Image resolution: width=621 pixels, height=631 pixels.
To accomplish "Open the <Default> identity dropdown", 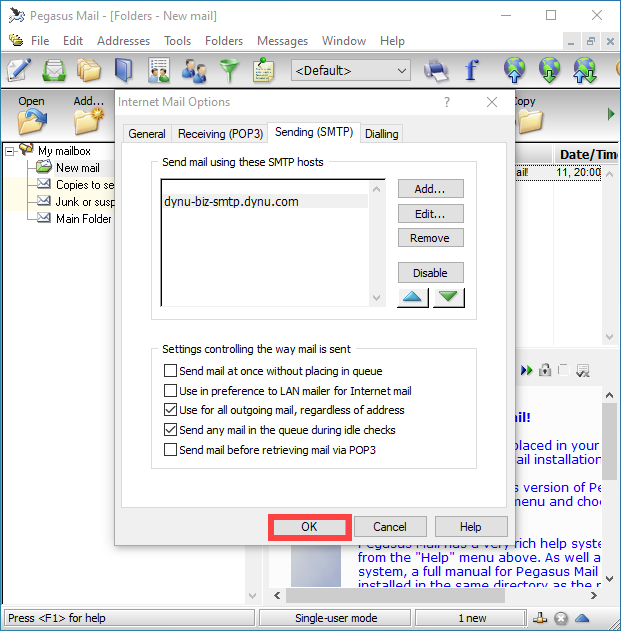I will [x=351, y=70].
